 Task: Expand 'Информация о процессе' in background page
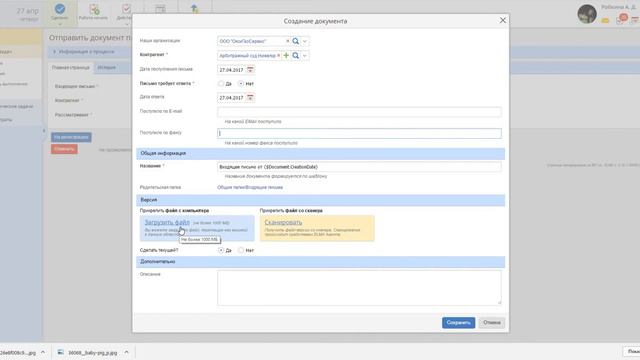54,52
